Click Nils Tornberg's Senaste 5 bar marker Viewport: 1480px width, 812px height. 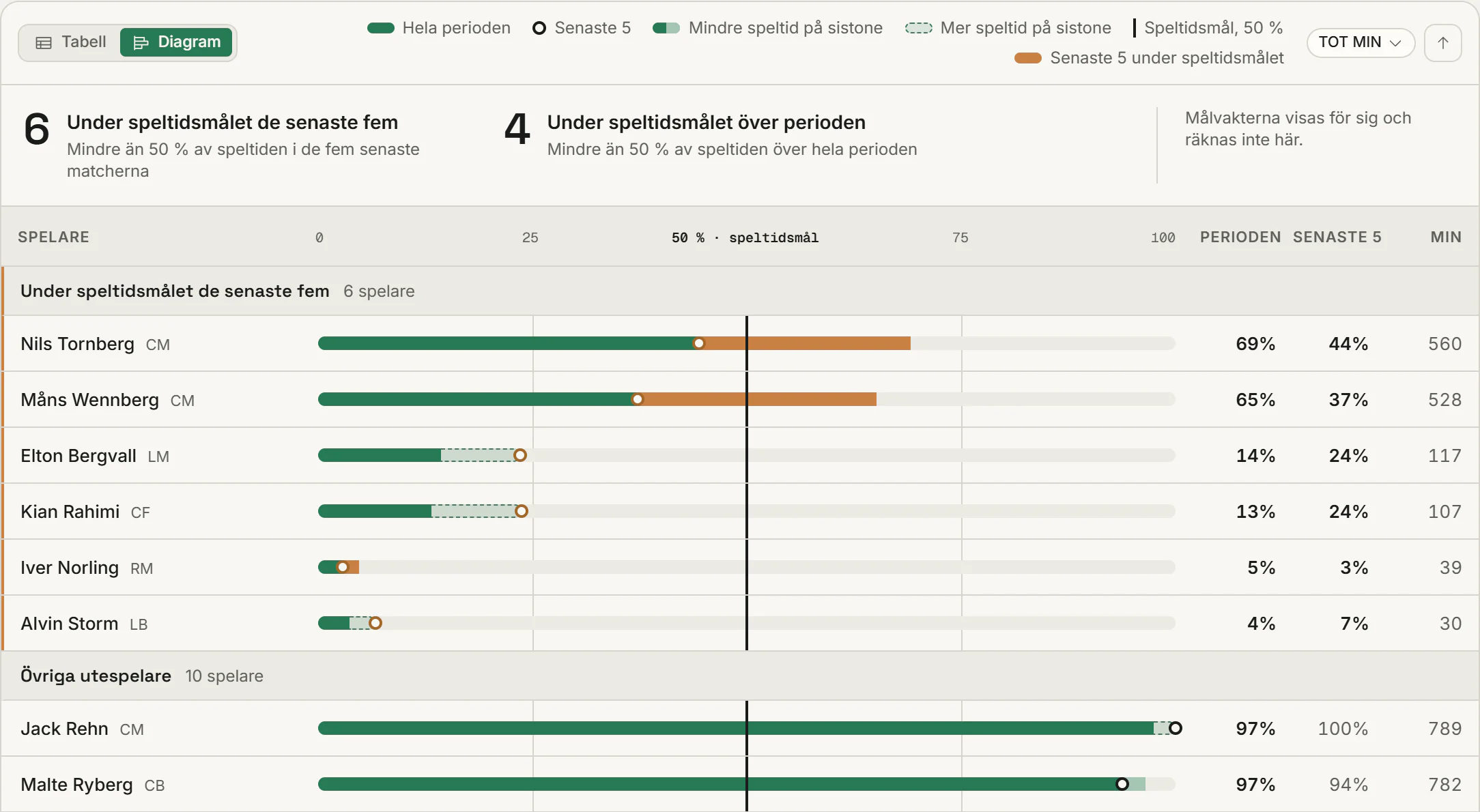[698, 343]
